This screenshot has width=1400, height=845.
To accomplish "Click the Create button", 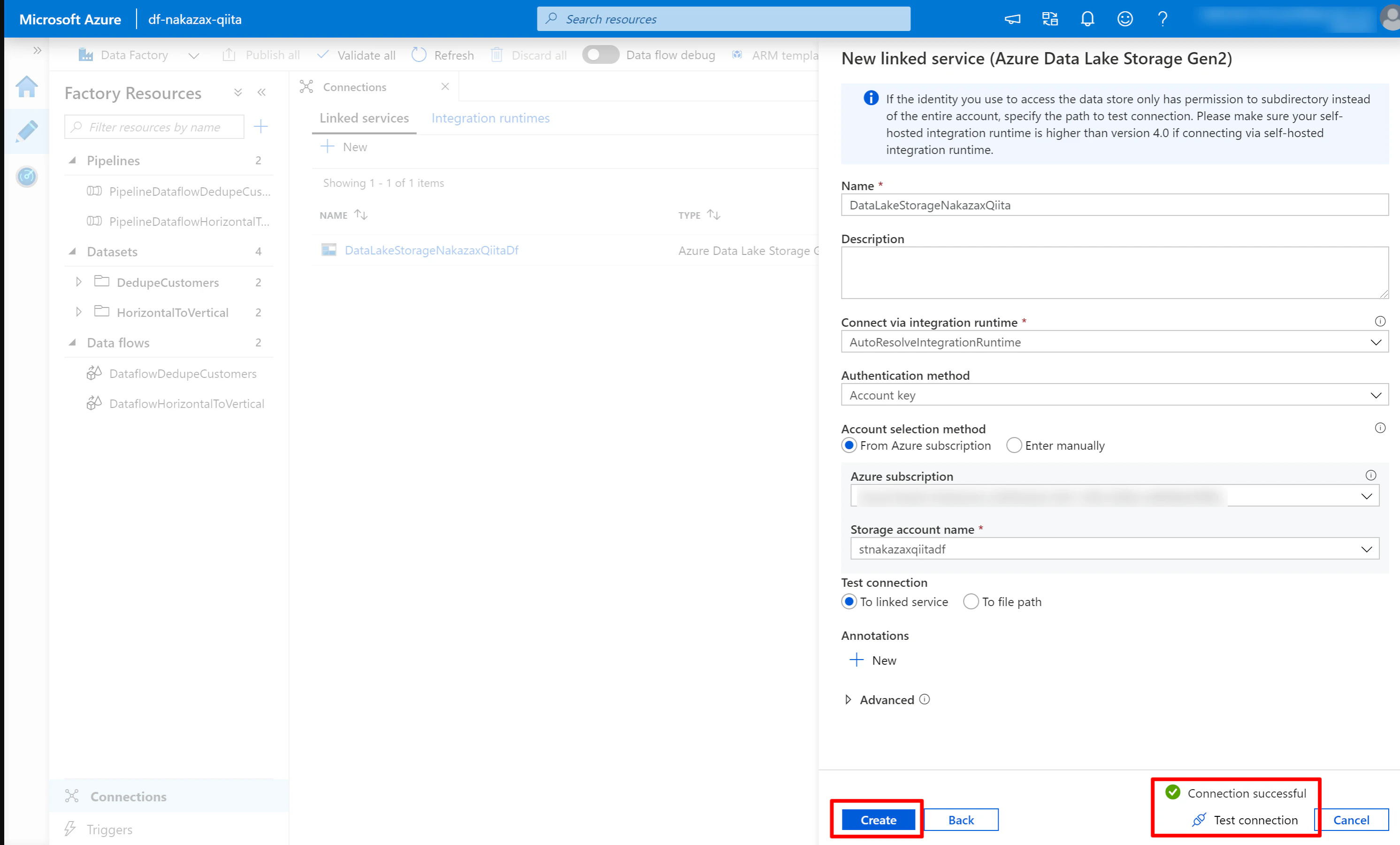I will [879, 820].
